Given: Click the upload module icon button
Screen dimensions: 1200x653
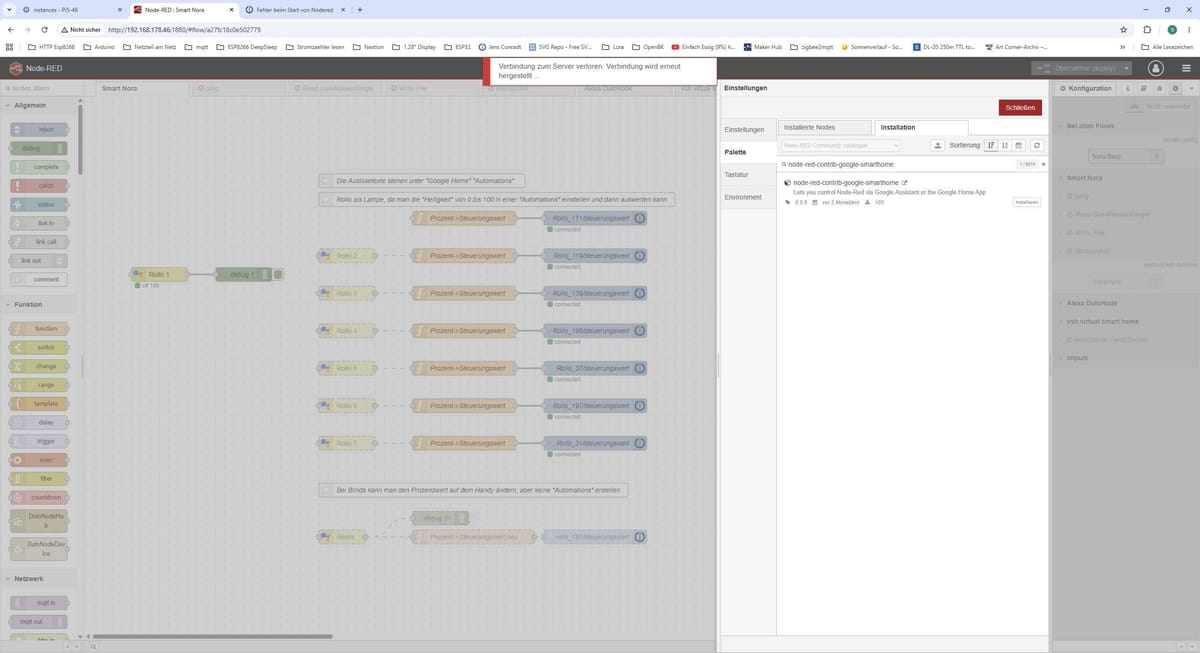Looking at the screenshot, I should click(937, 145).
